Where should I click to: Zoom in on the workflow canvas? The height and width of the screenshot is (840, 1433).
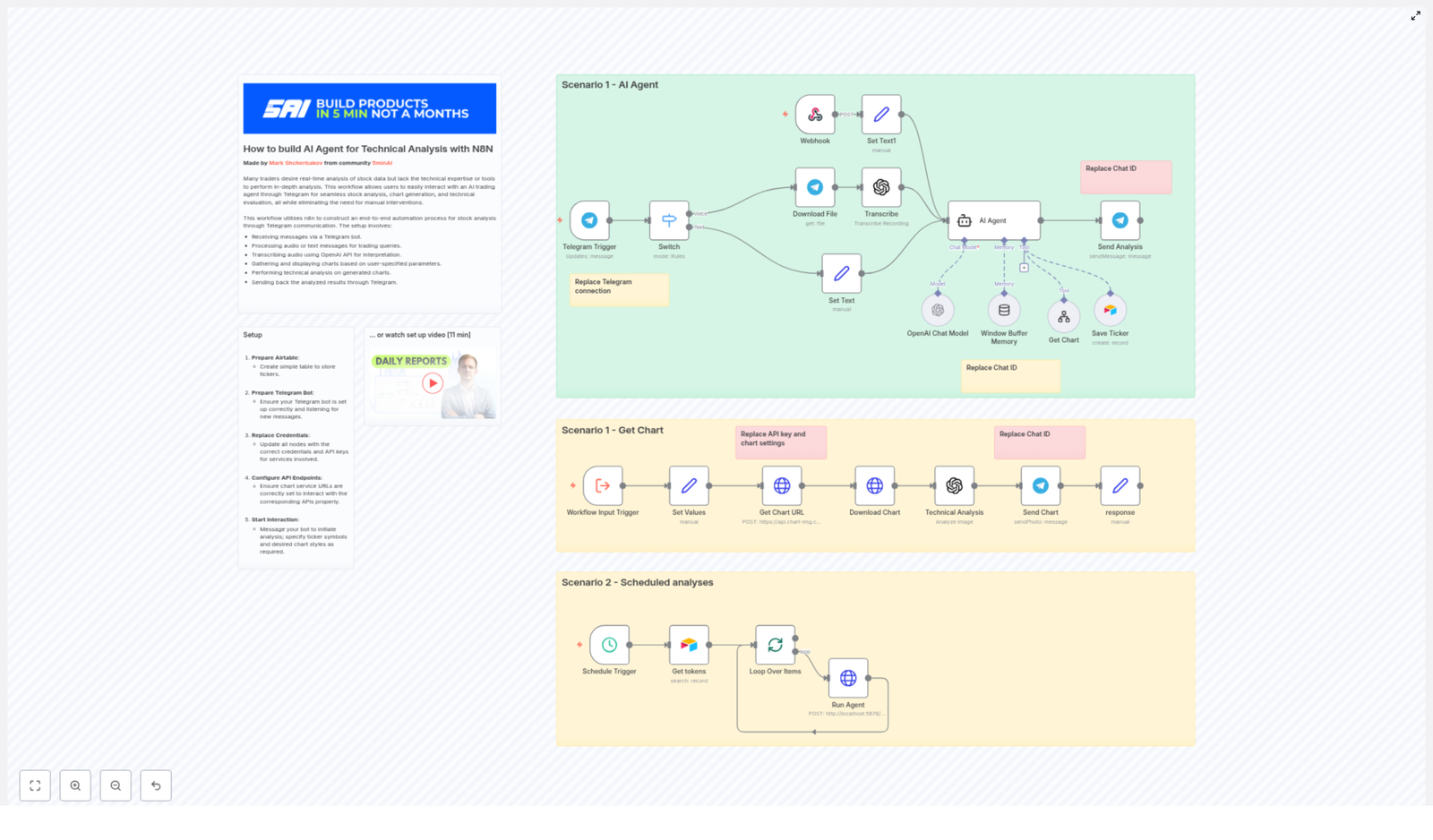[x=75, y=785]
